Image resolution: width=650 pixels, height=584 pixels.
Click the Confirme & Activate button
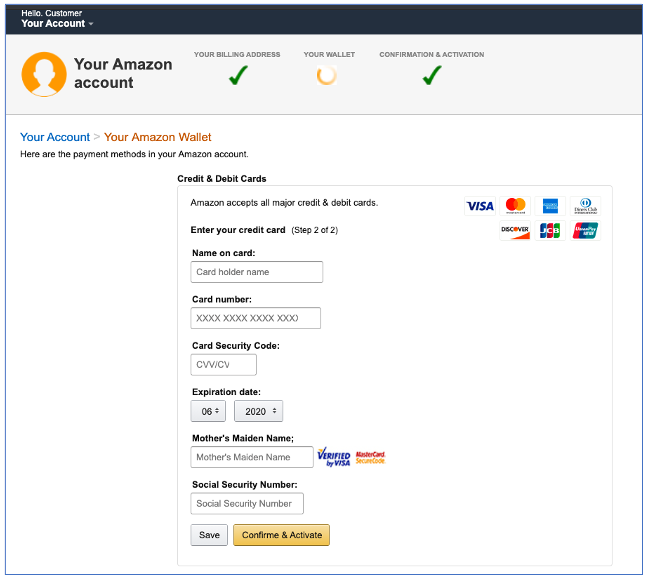281,535
